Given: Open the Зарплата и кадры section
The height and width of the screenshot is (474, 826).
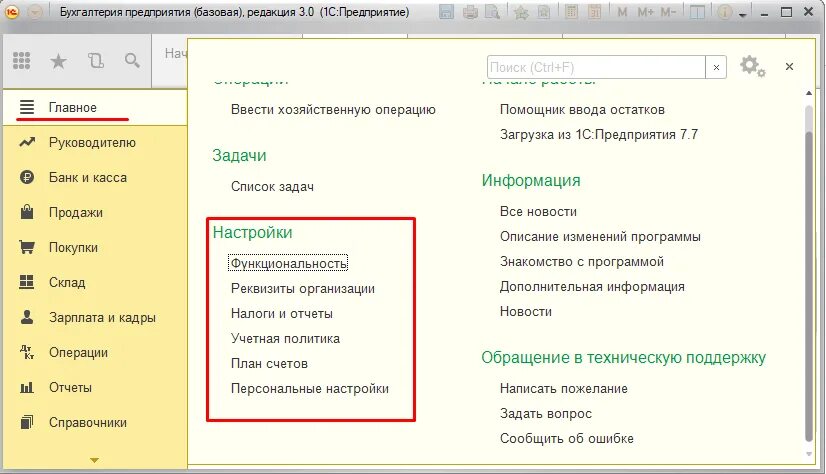Looking at the screenshot, I should (x=95, y=318).
